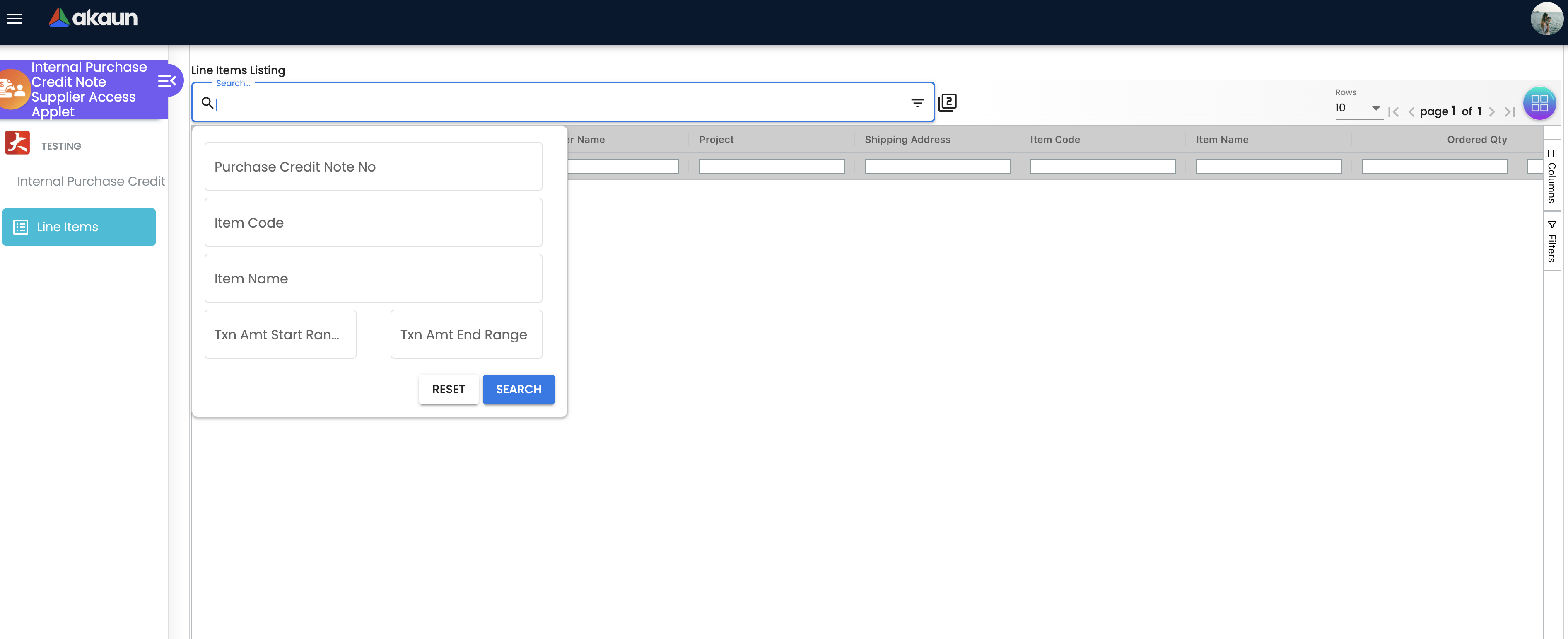Click the TESTING company logo icon
1568x639 pixels.
[x=17, y=143]
